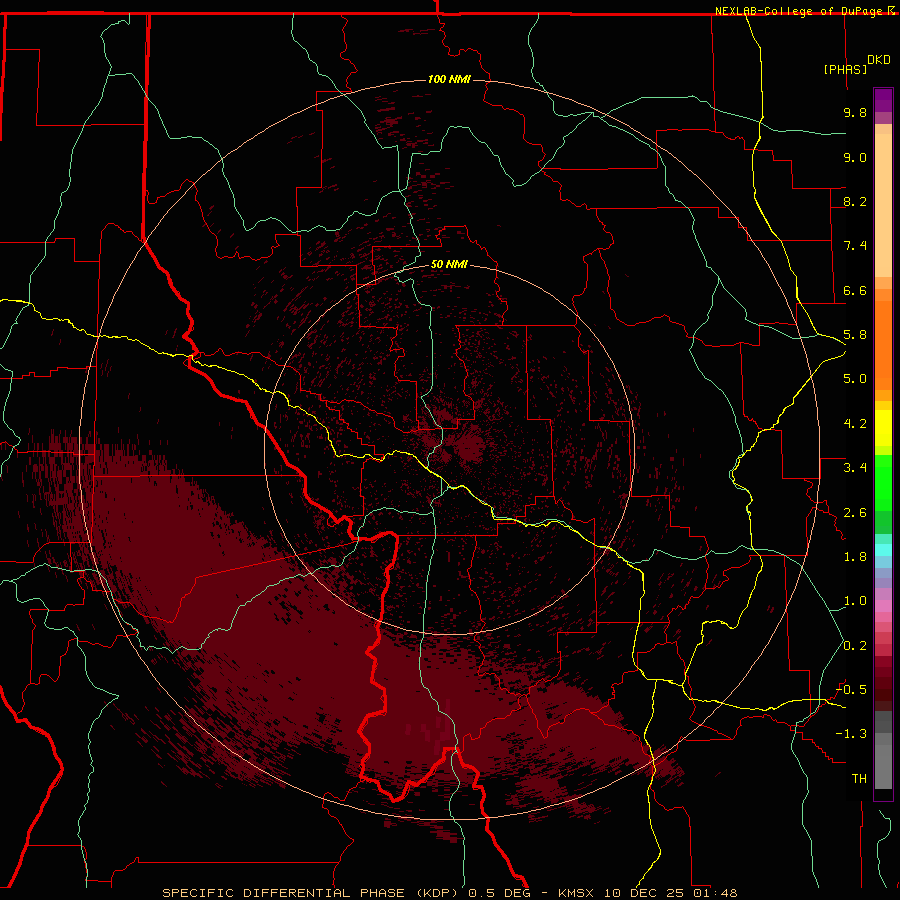Click the 5.8 value on the legend

click(x=855, y=335)
